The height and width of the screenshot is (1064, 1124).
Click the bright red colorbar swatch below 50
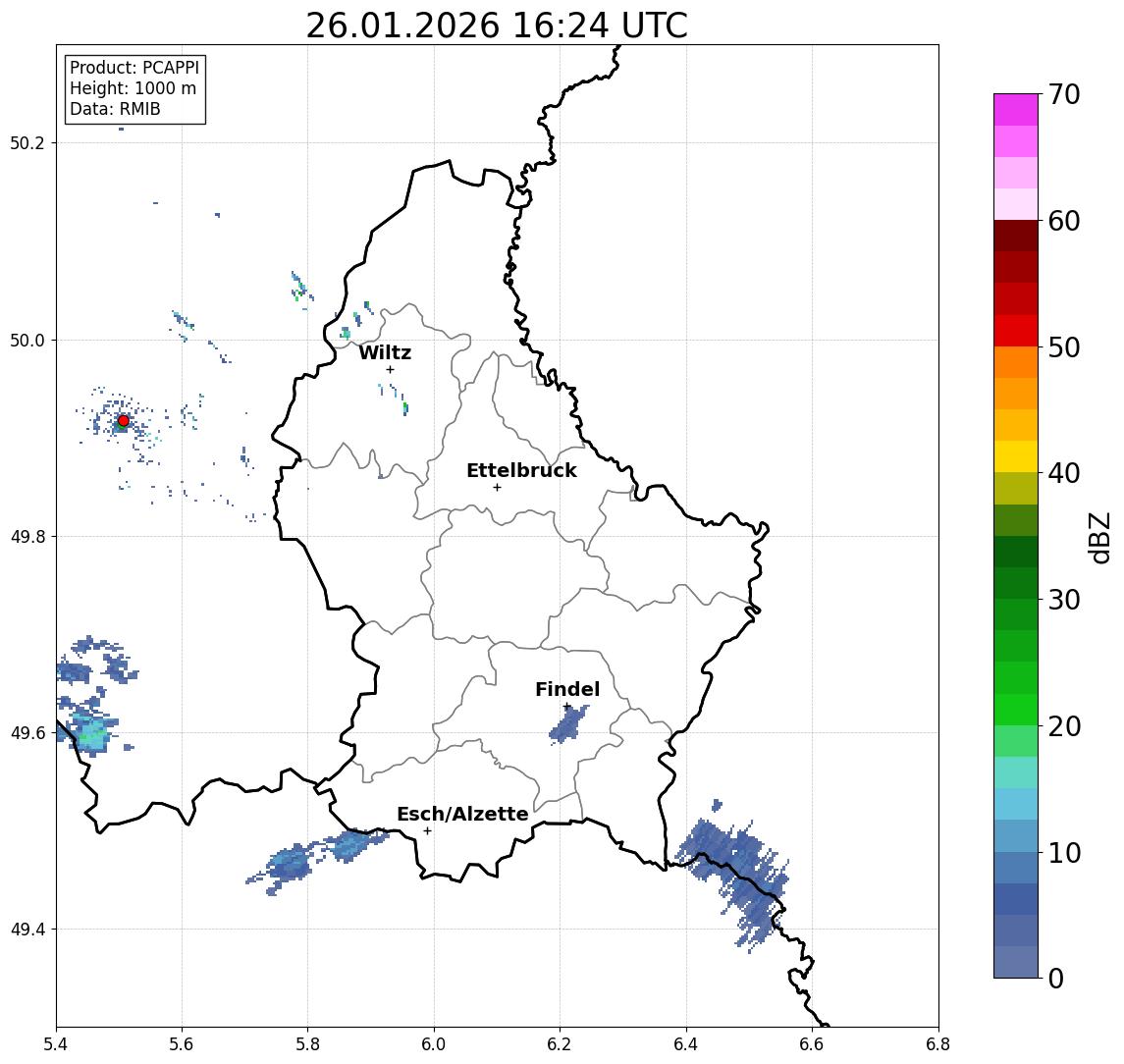pos(1016,331)
